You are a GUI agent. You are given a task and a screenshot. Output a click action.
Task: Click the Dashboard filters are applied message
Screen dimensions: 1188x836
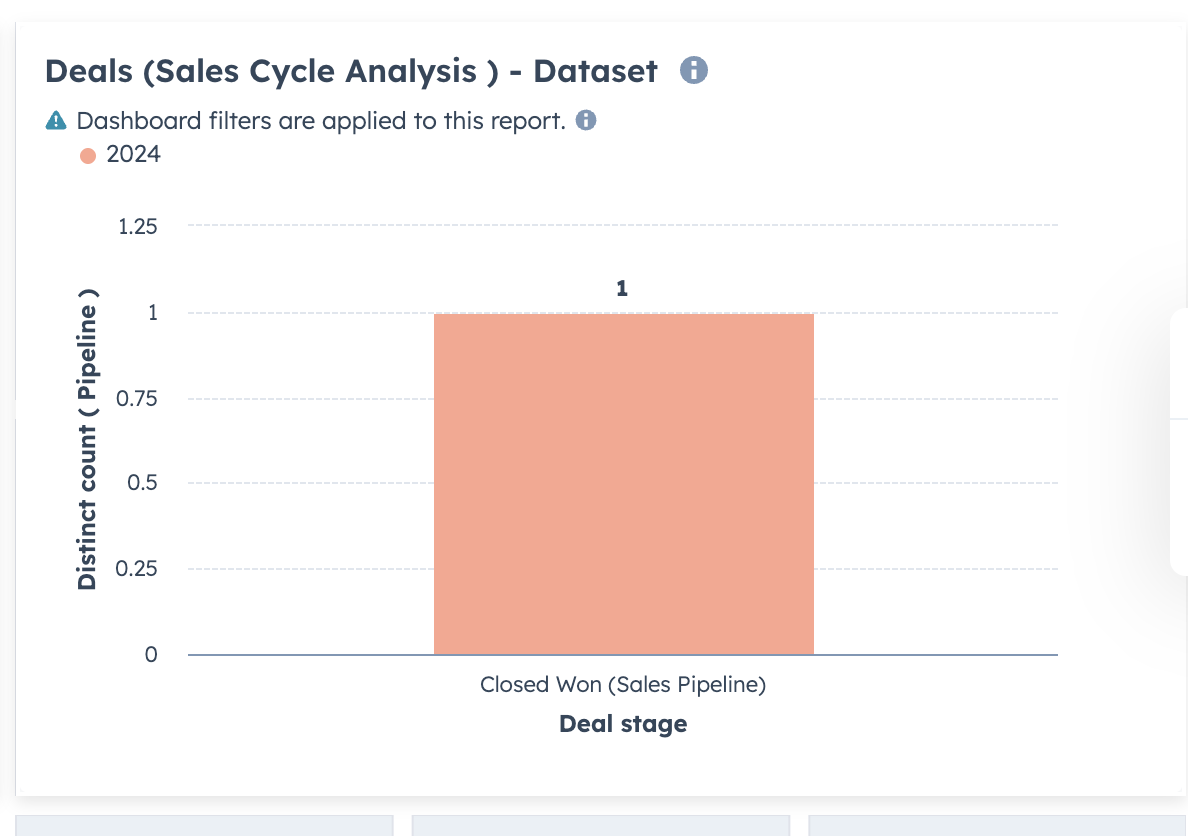click(321, 121)
